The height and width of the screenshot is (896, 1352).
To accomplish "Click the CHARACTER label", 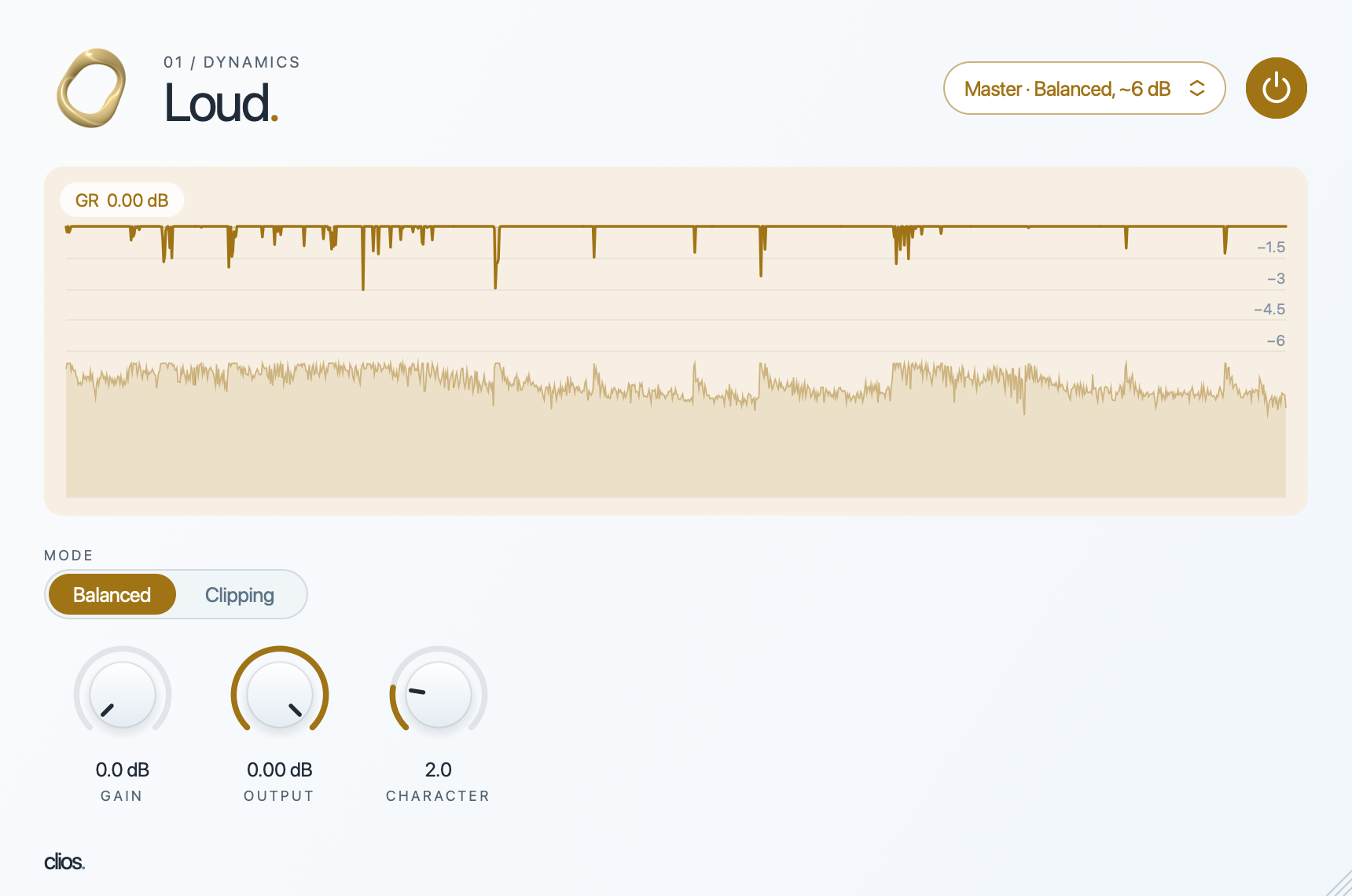I will [438, 795].
